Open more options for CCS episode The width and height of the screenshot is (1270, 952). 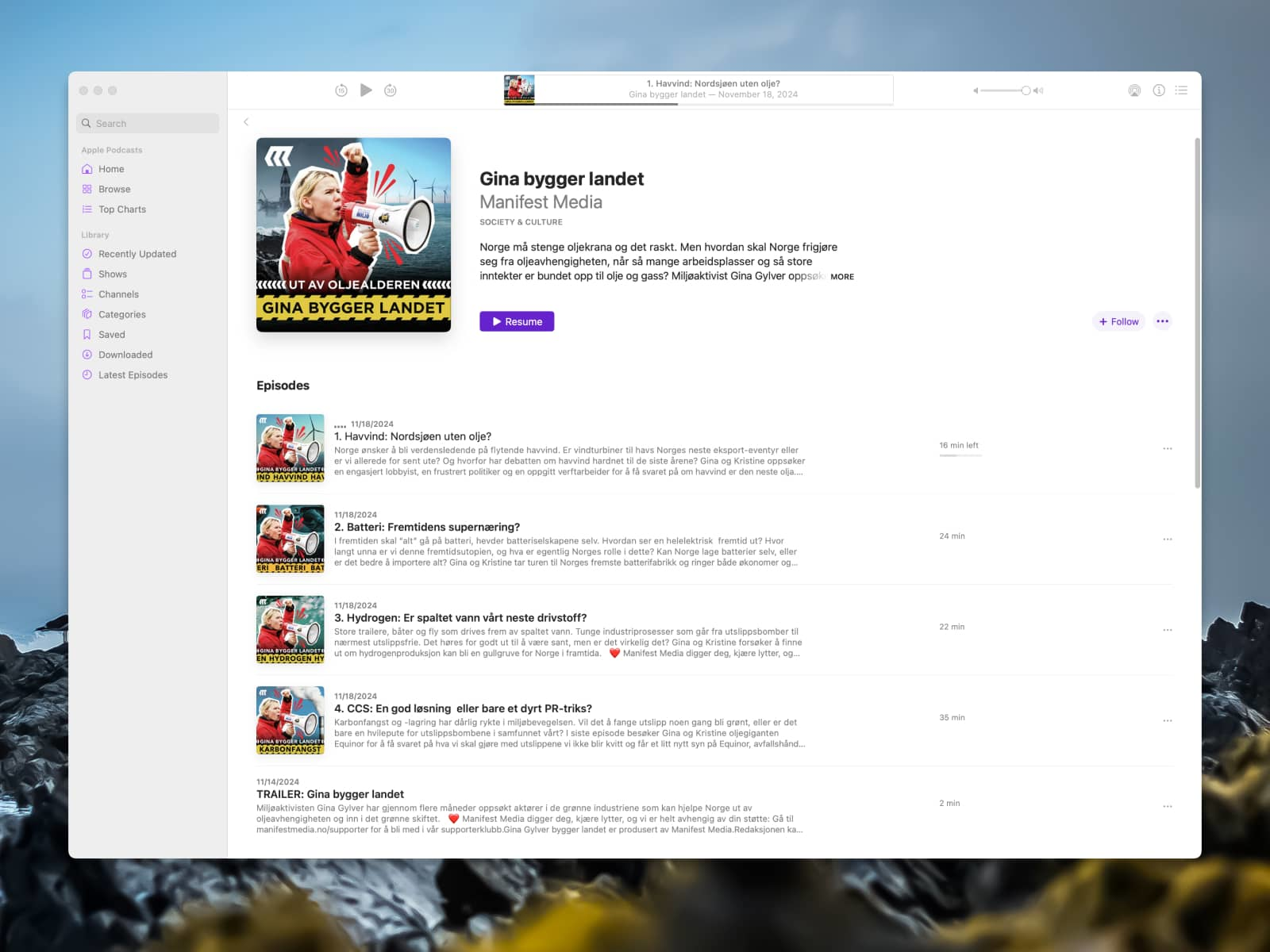point(1168,720)
